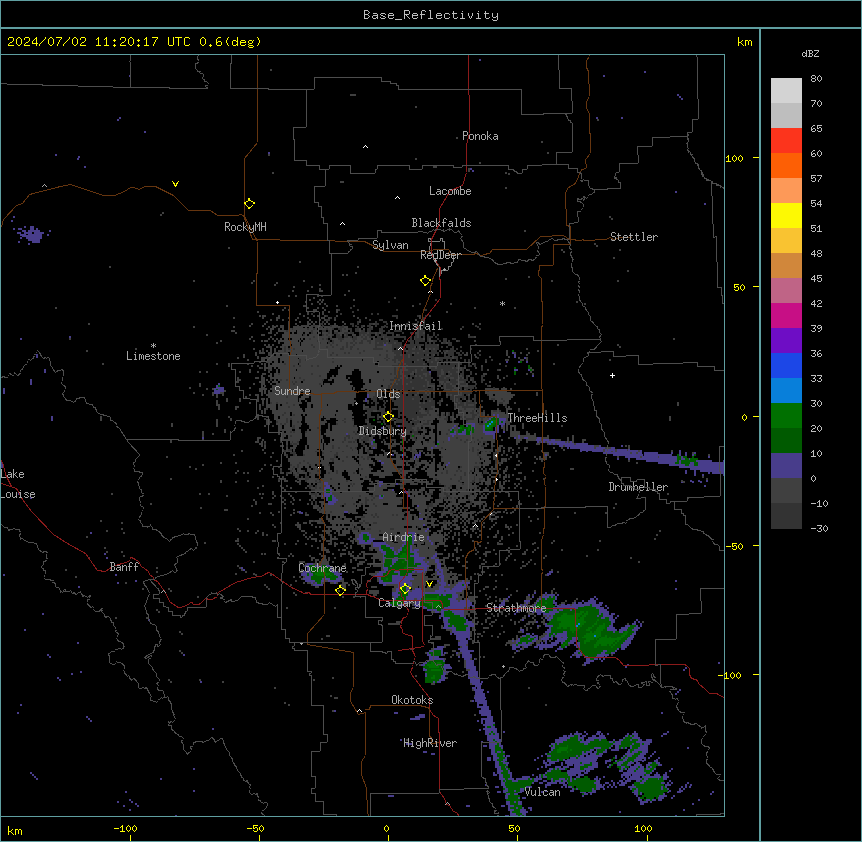Click the Airdrie city label
Image resolution: width=862 pixels, height=842 pixels.
coord(404,537)
